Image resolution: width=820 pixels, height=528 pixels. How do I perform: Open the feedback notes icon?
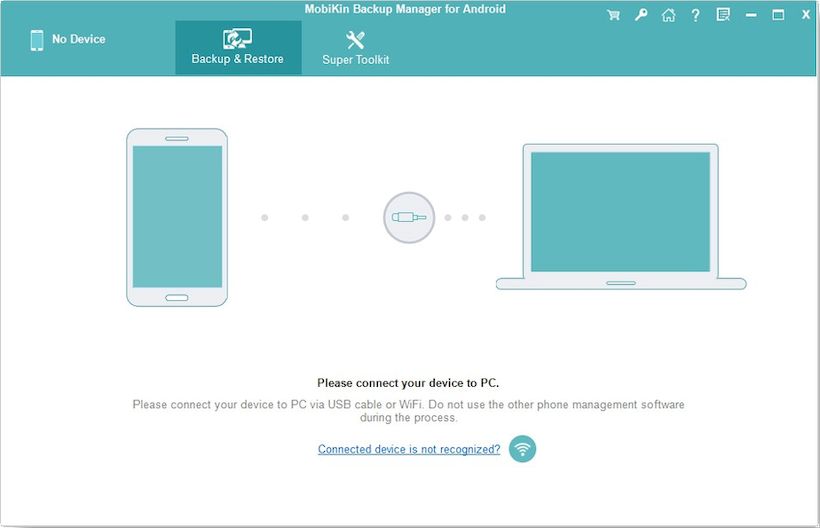tap(723, 15)
